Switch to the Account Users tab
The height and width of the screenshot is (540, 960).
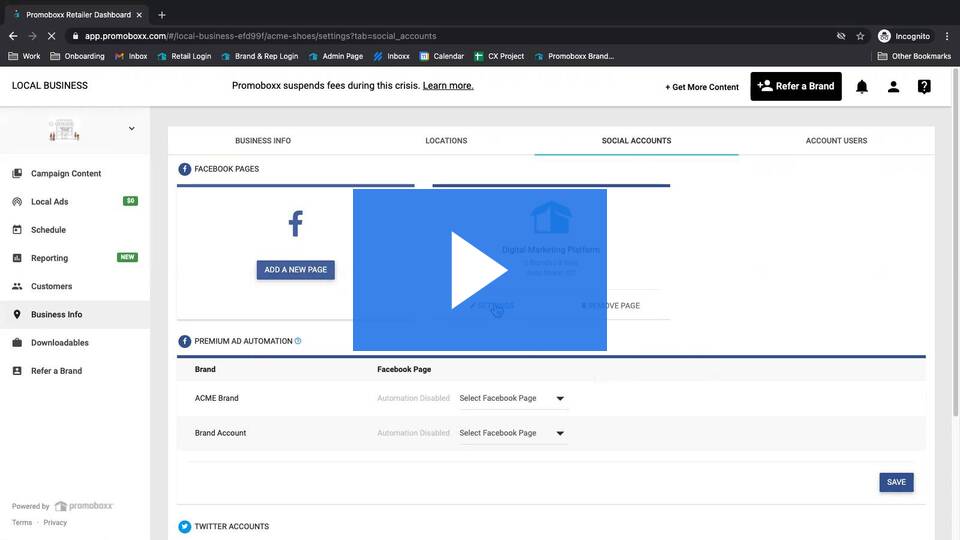[836, 141]
